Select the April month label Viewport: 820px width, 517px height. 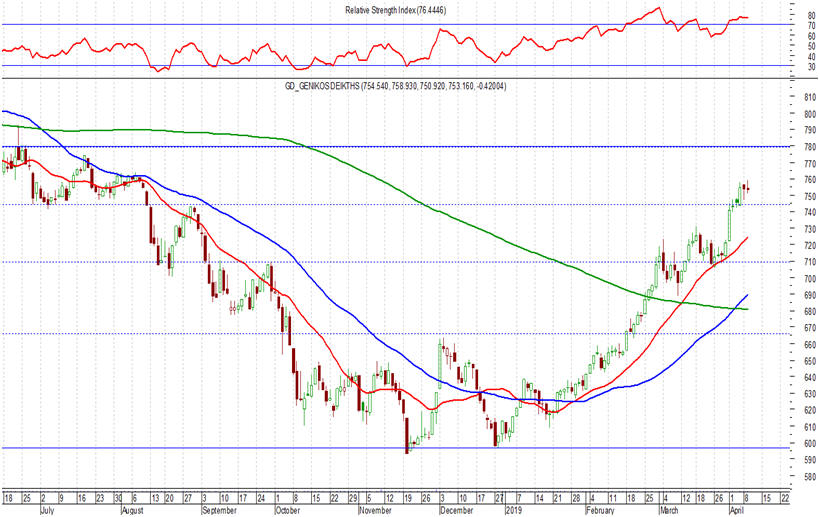737,510
